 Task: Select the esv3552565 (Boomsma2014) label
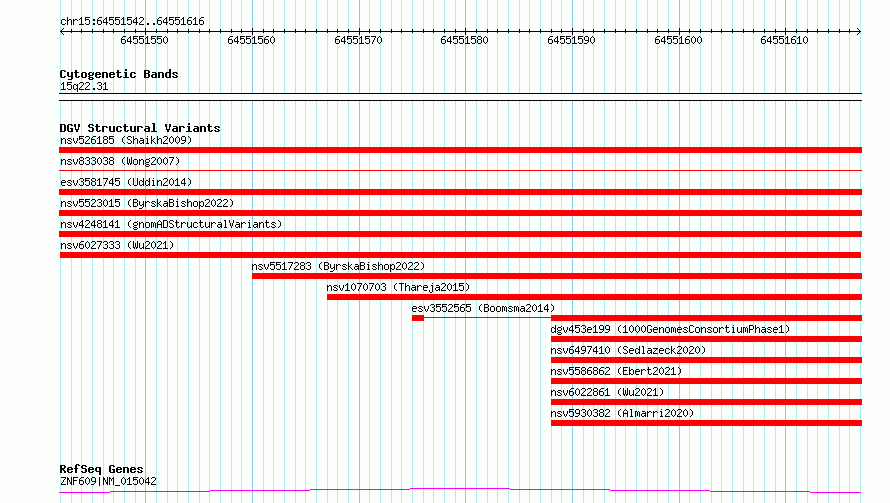[483, 308]
